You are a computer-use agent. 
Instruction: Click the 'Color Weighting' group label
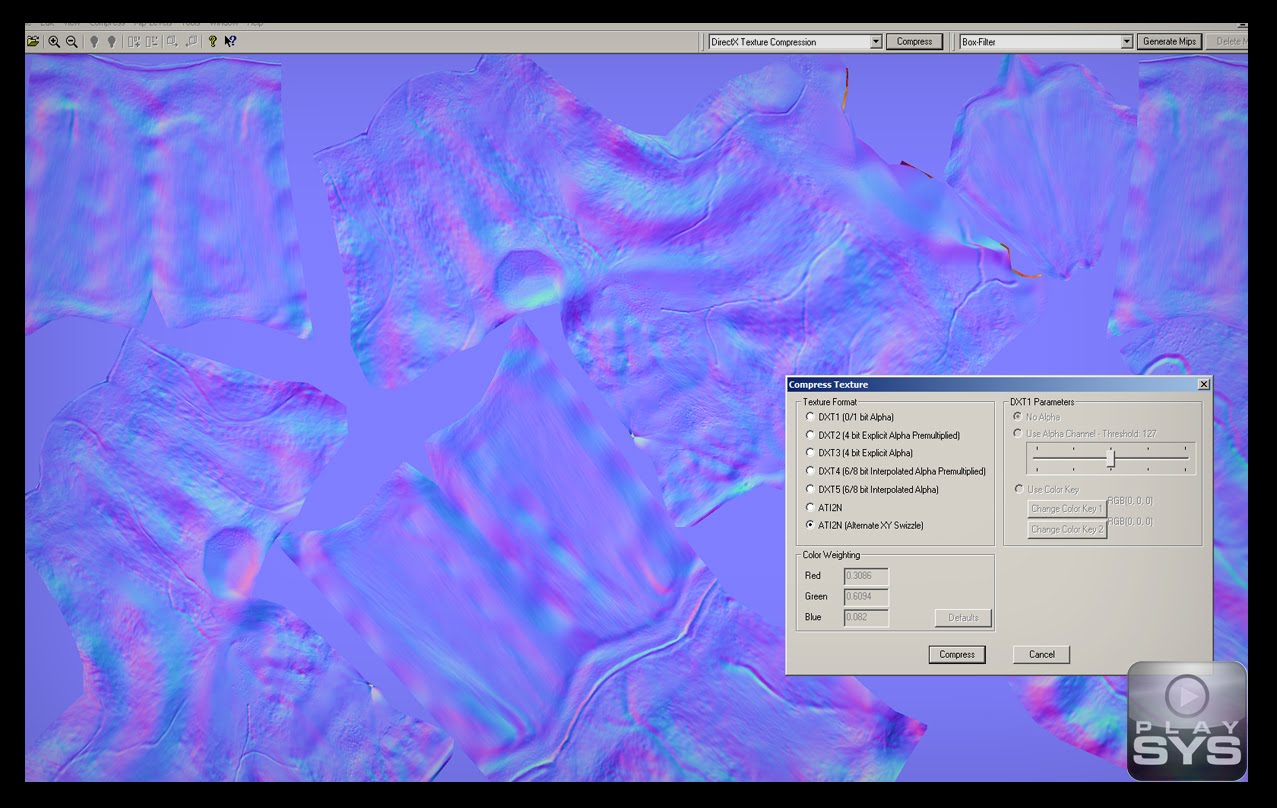[x=831, y=555]
